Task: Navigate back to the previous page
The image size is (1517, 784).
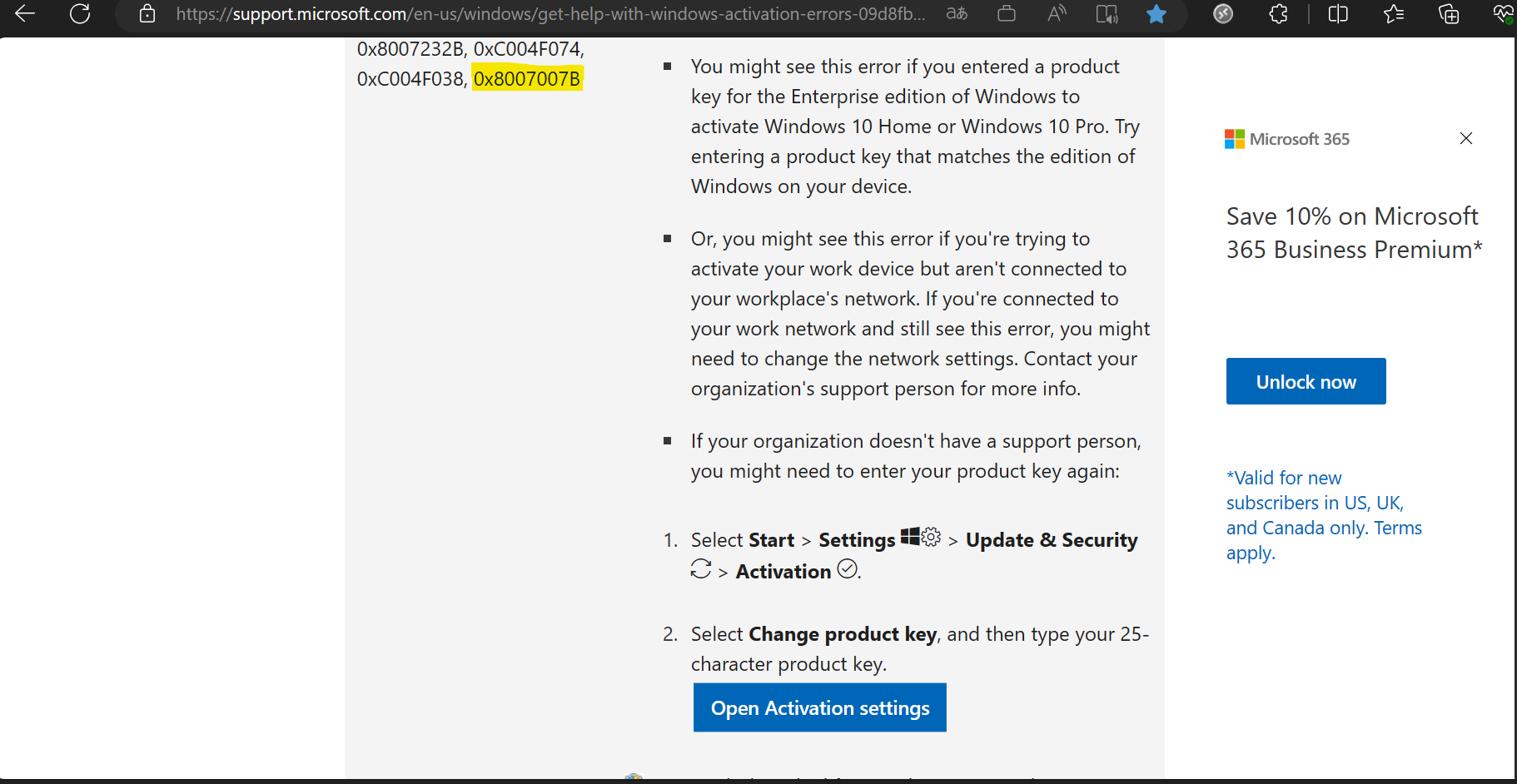Action: pyautogui.click(x=24, y=14)
